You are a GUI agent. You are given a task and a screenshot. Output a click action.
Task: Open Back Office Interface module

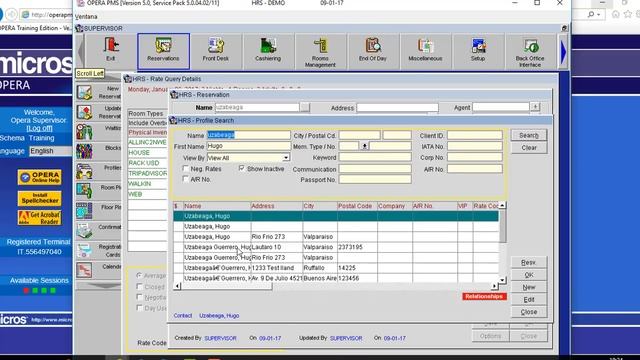(x=530, y=51)
